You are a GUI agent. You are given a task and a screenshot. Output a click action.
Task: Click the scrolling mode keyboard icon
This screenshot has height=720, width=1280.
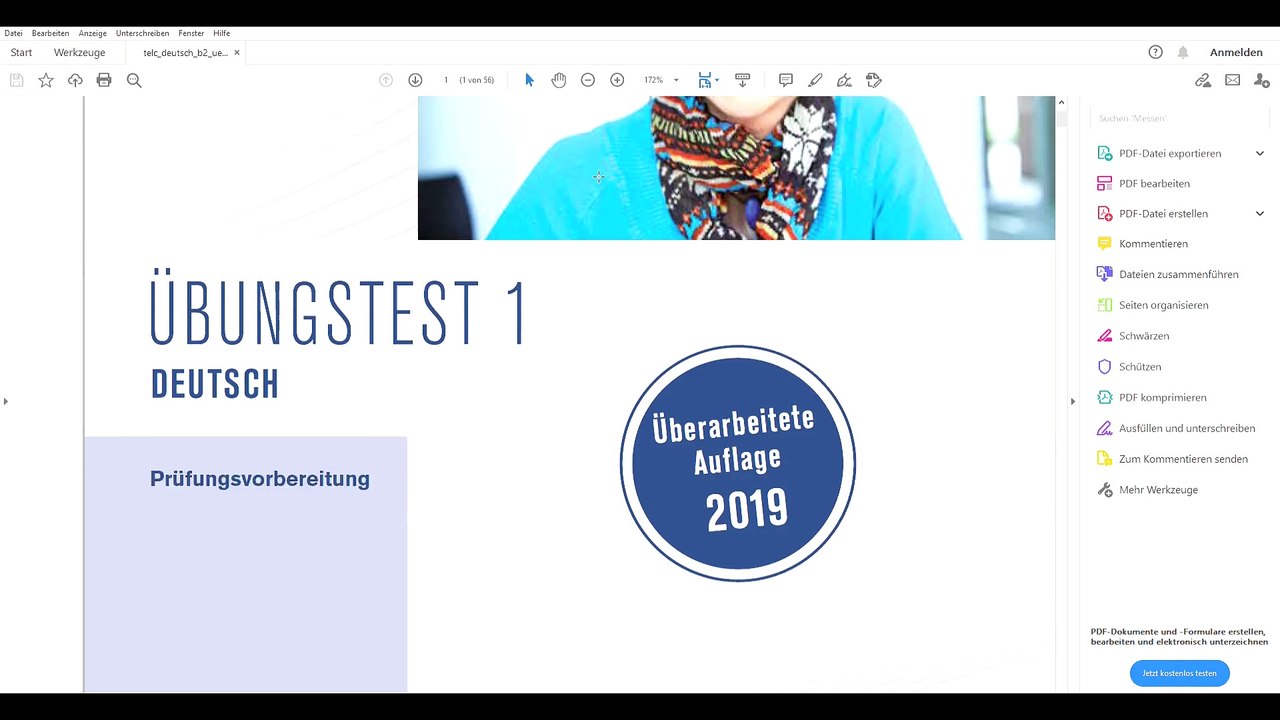point(742,80)
